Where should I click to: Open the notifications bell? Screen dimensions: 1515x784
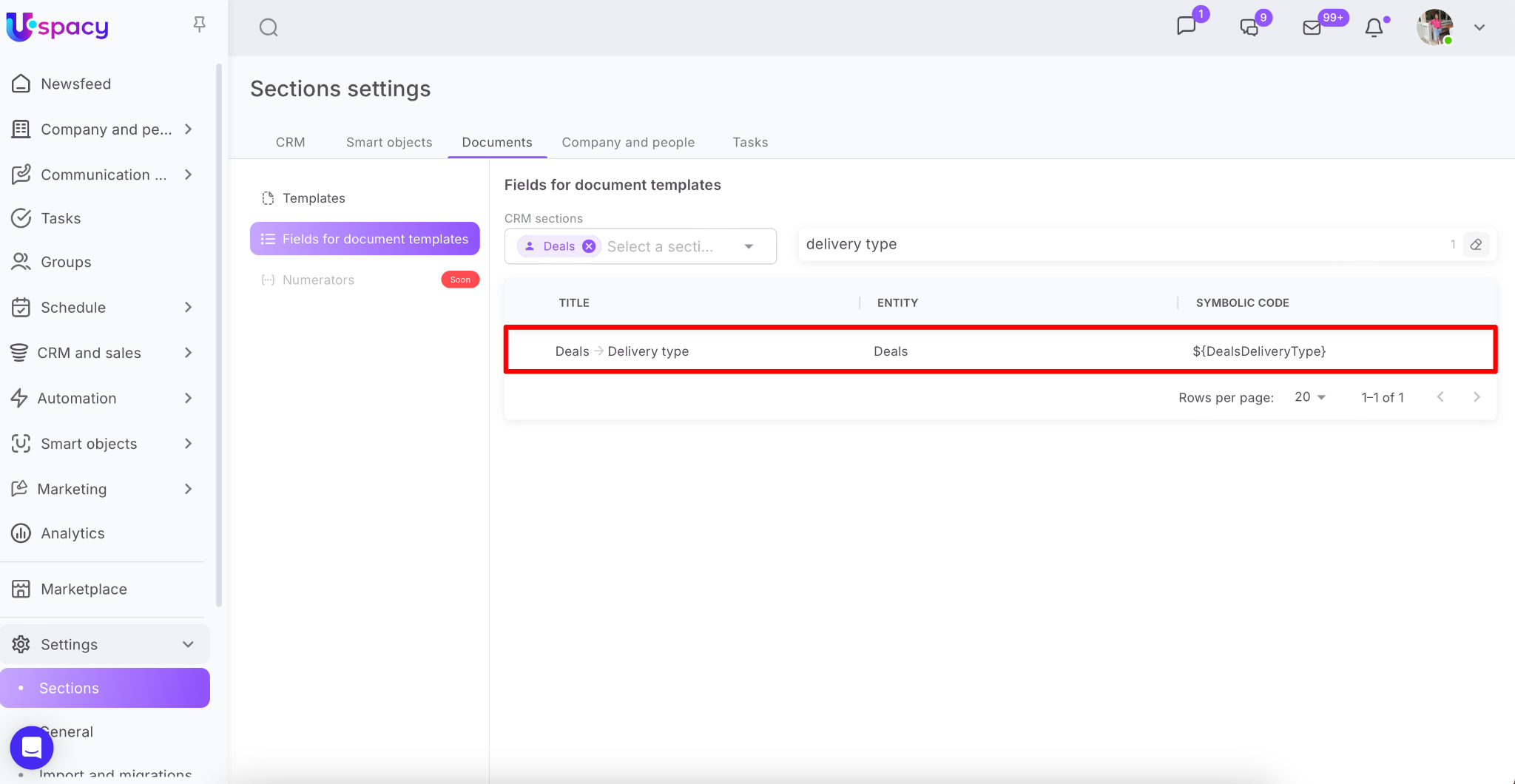(x=1374, y=28)
